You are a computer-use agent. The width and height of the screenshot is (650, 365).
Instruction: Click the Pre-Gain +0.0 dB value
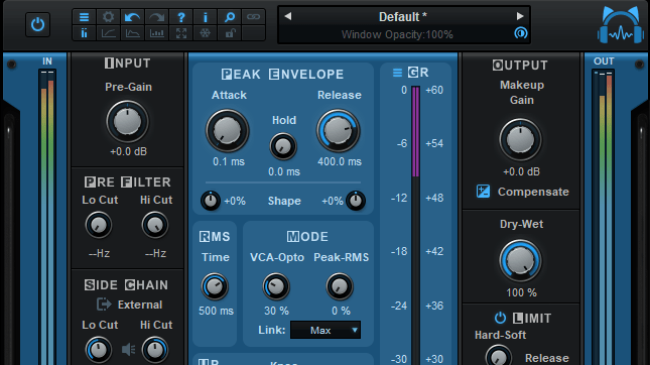129,151
